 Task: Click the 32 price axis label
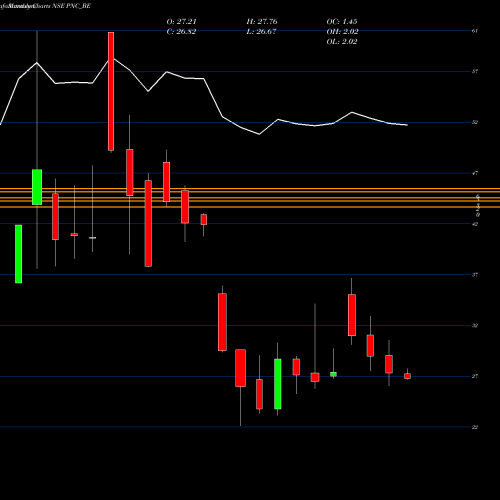[x=475, y=326]
